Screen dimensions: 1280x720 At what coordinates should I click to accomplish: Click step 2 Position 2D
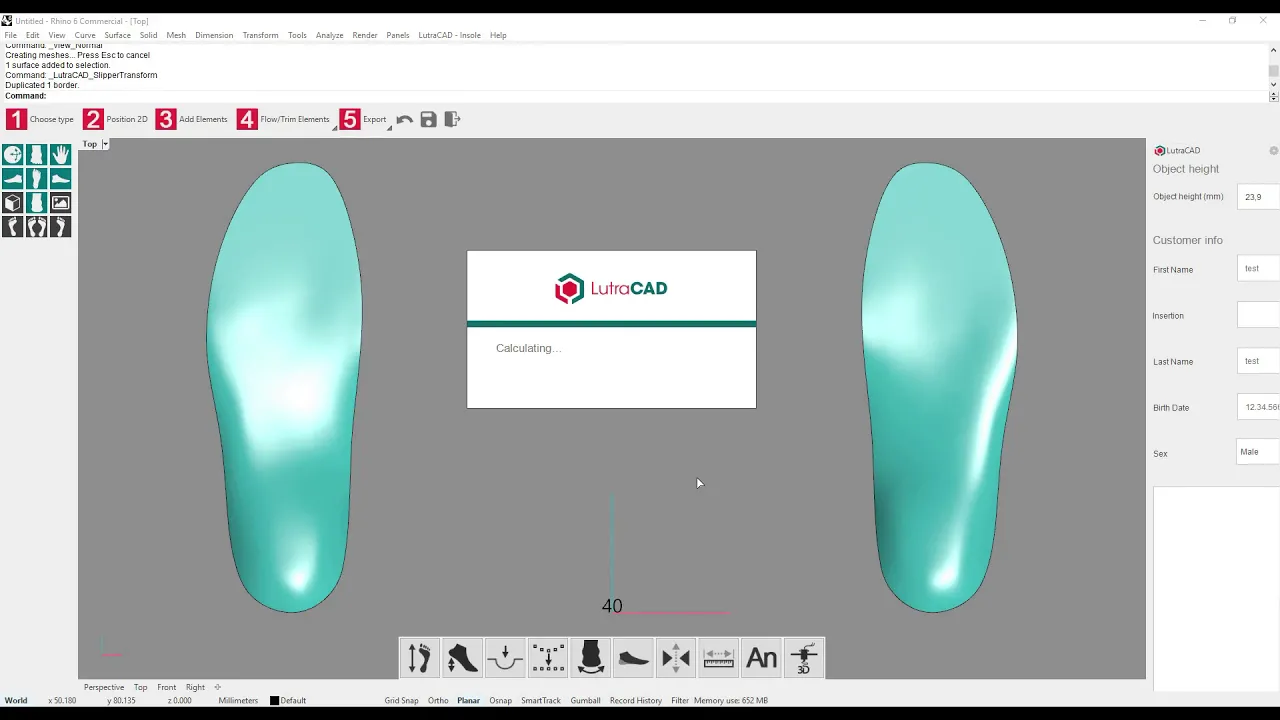pos(115,119)
